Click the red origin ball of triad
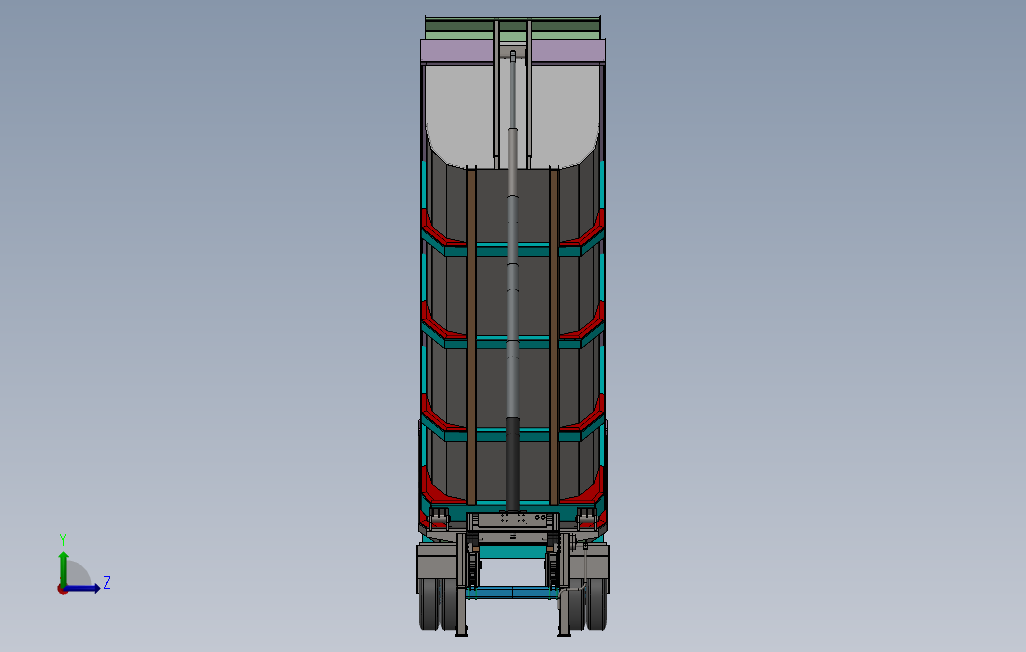 pyautogui.click(x=62, y=589)
